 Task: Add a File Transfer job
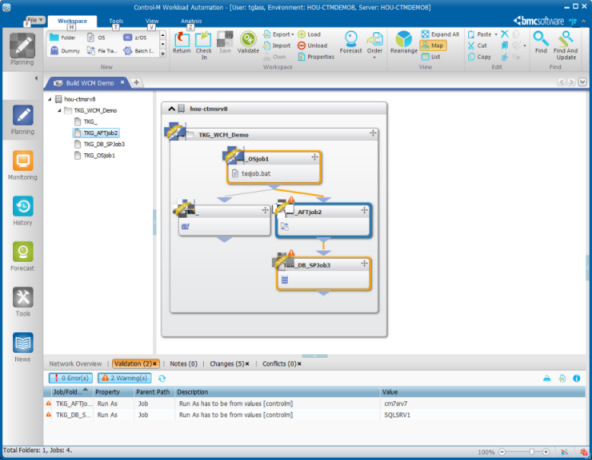[x=102, y=51]
